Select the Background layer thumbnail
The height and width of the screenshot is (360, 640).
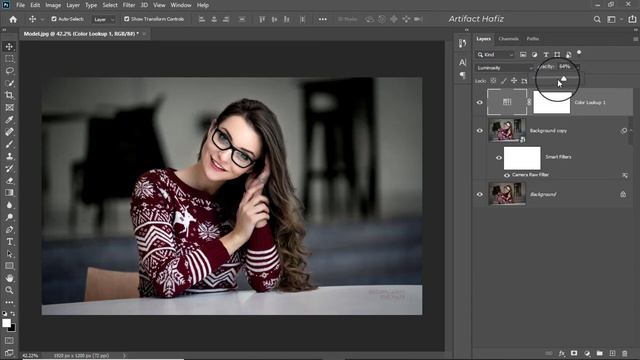[507, 194]
